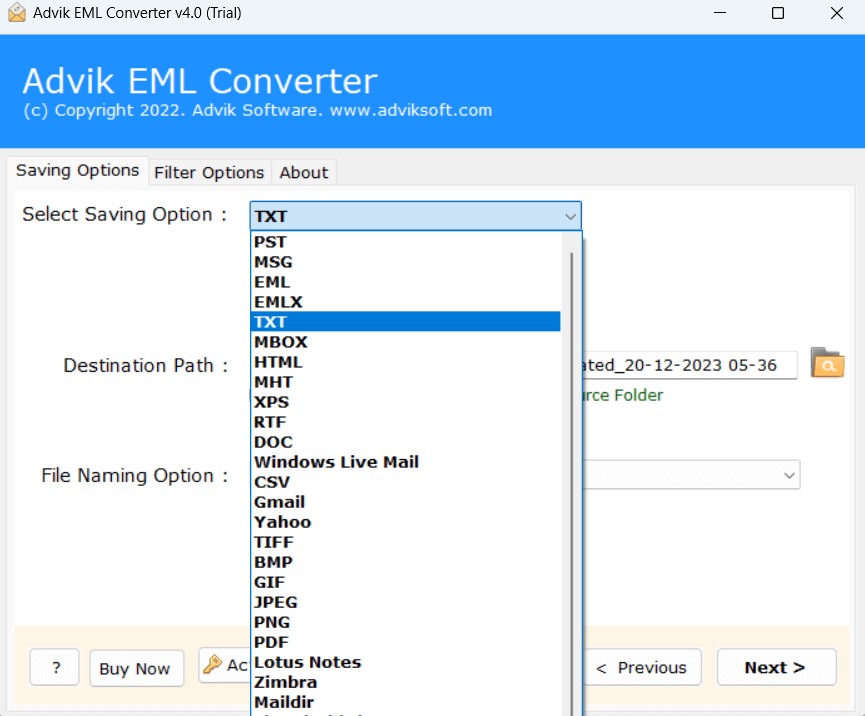This screenshot has width=865, height=716.
Task: Choose DOC as saving format
Action: 405,442
